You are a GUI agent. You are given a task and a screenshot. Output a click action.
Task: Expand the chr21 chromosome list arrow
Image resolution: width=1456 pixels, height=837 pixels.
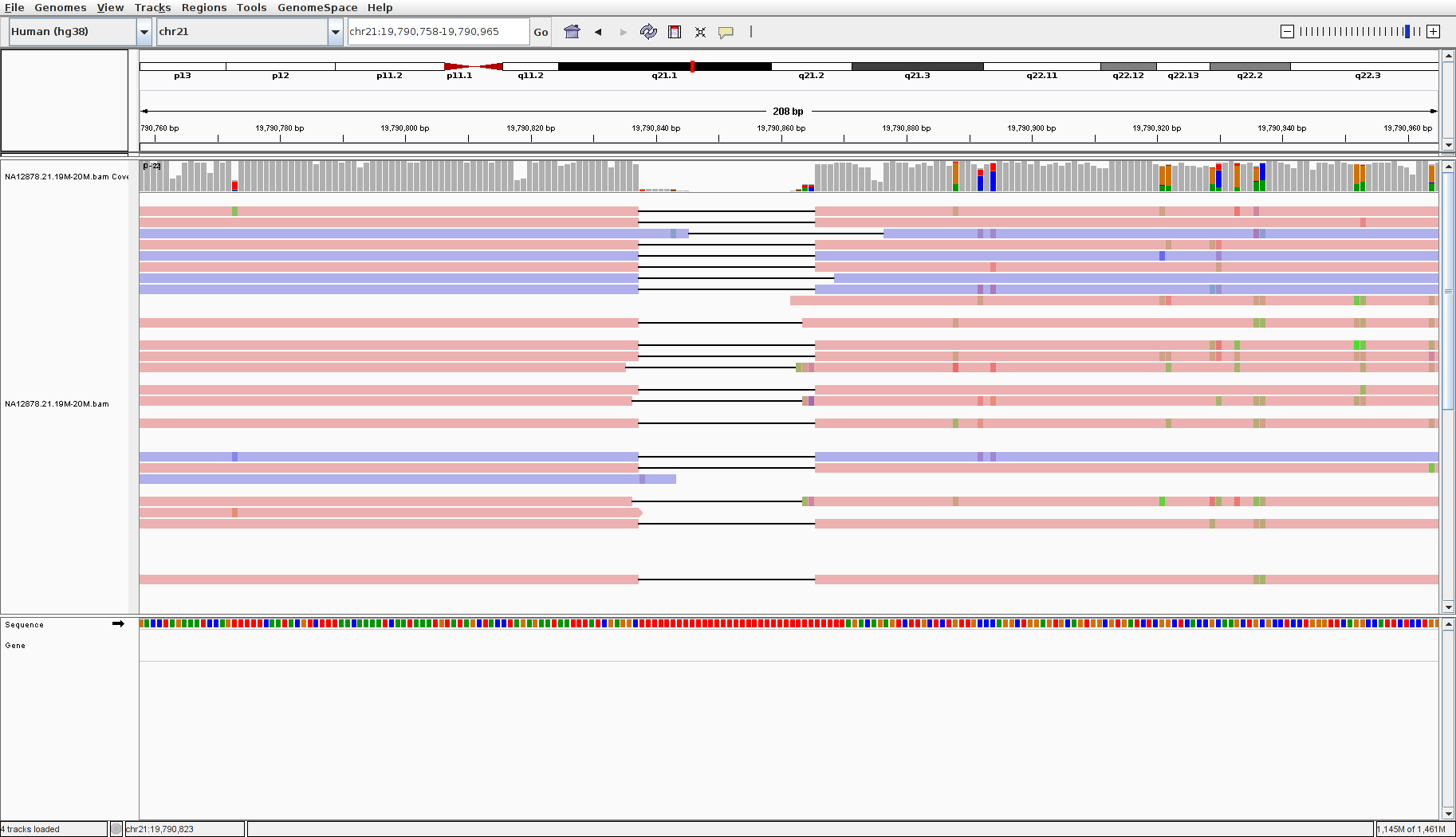(336, 32)
